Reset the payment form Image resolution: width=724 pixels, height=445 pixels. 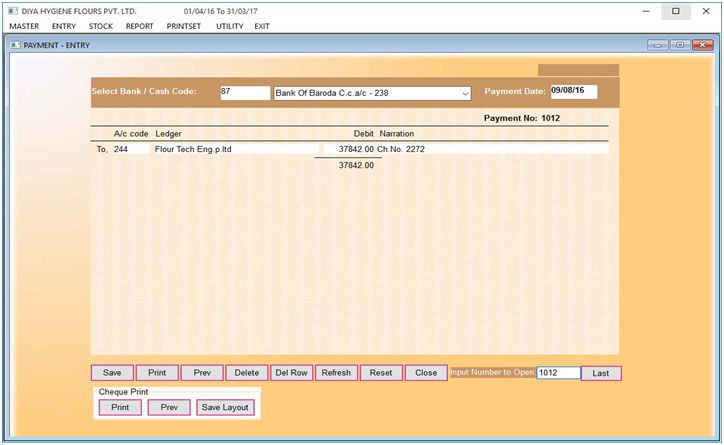pos(381,373)
